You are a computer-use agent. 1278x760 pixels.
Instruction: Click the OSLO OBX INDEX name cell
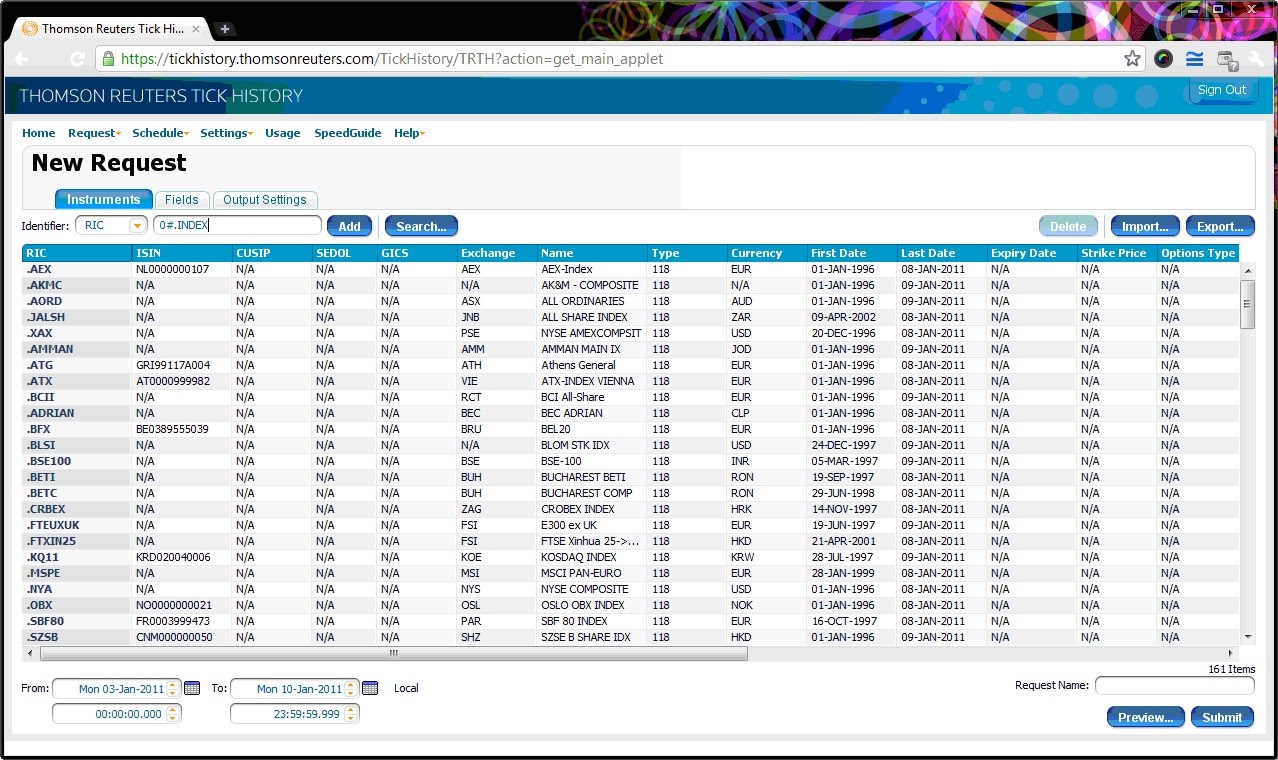pyautogui.click(x=592, y=605)
